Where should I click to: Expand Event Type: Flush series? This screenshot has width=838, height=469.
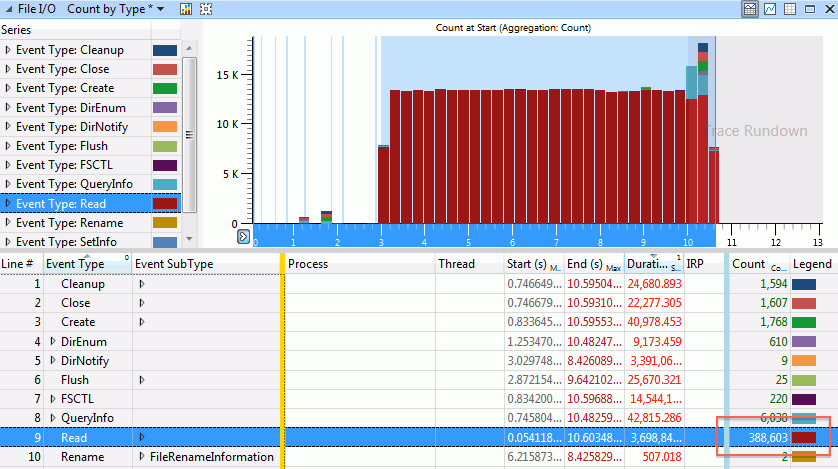click(x=7, y=146)
